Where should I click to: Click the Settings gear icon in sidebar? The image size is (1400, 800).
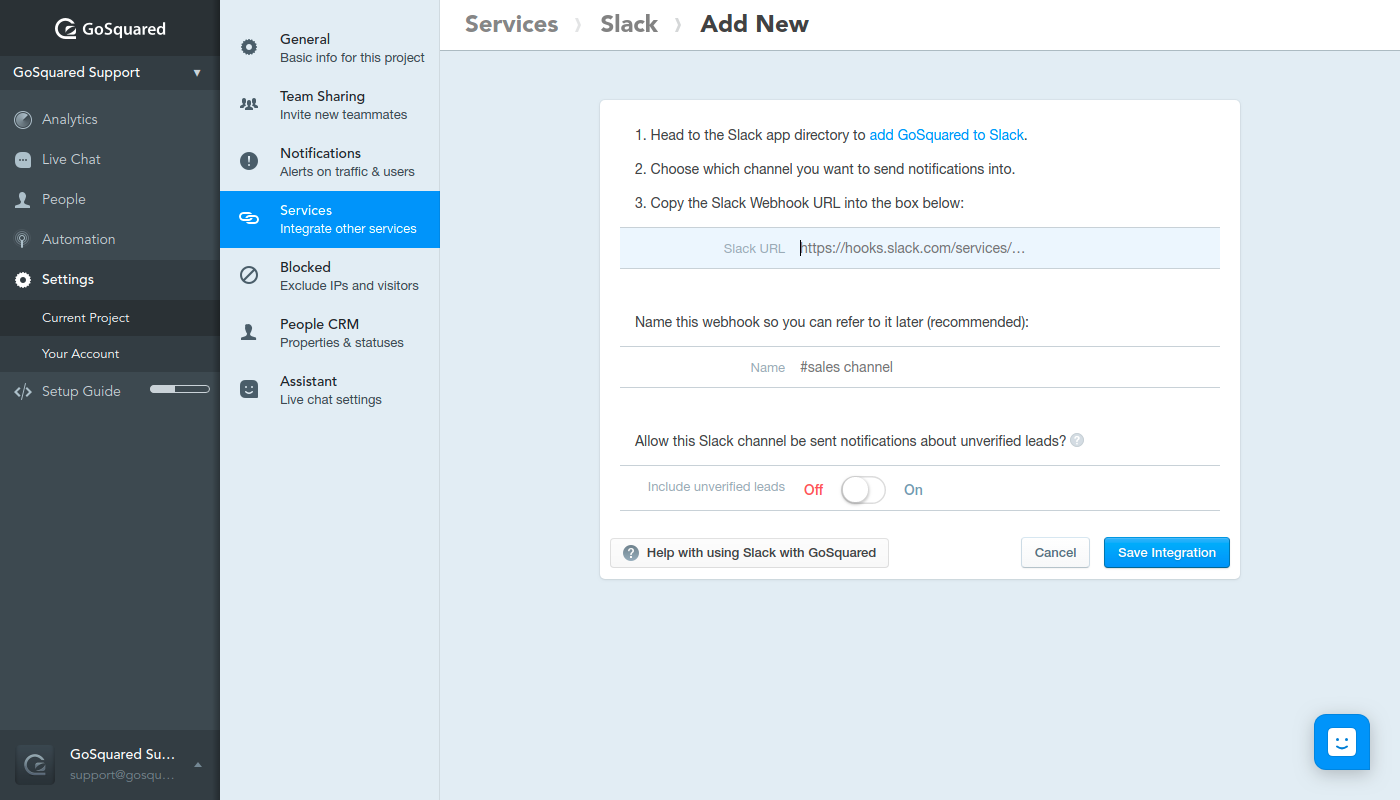pyautogui.click(x=23, y=280)
